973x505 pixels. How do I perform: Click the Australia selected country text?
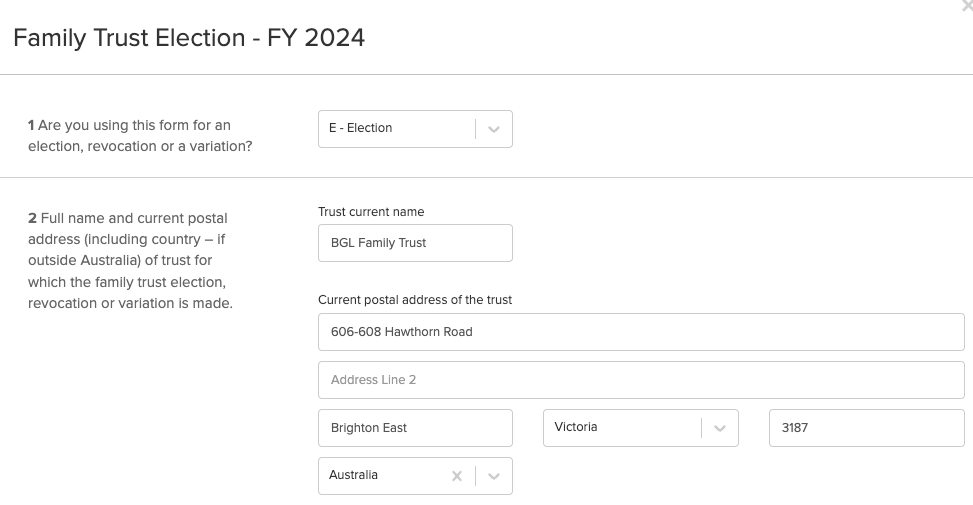(x=354, y=475)
